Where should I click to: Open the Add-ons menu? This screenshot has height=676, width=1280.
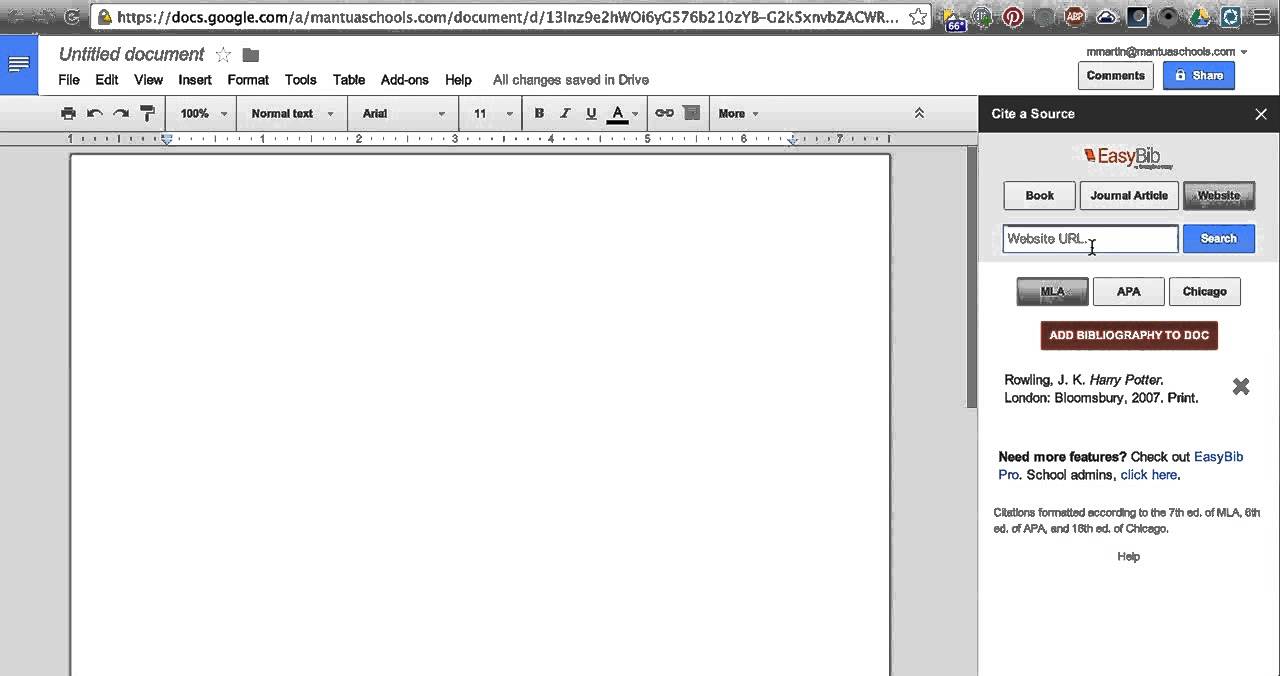point(405,80)
